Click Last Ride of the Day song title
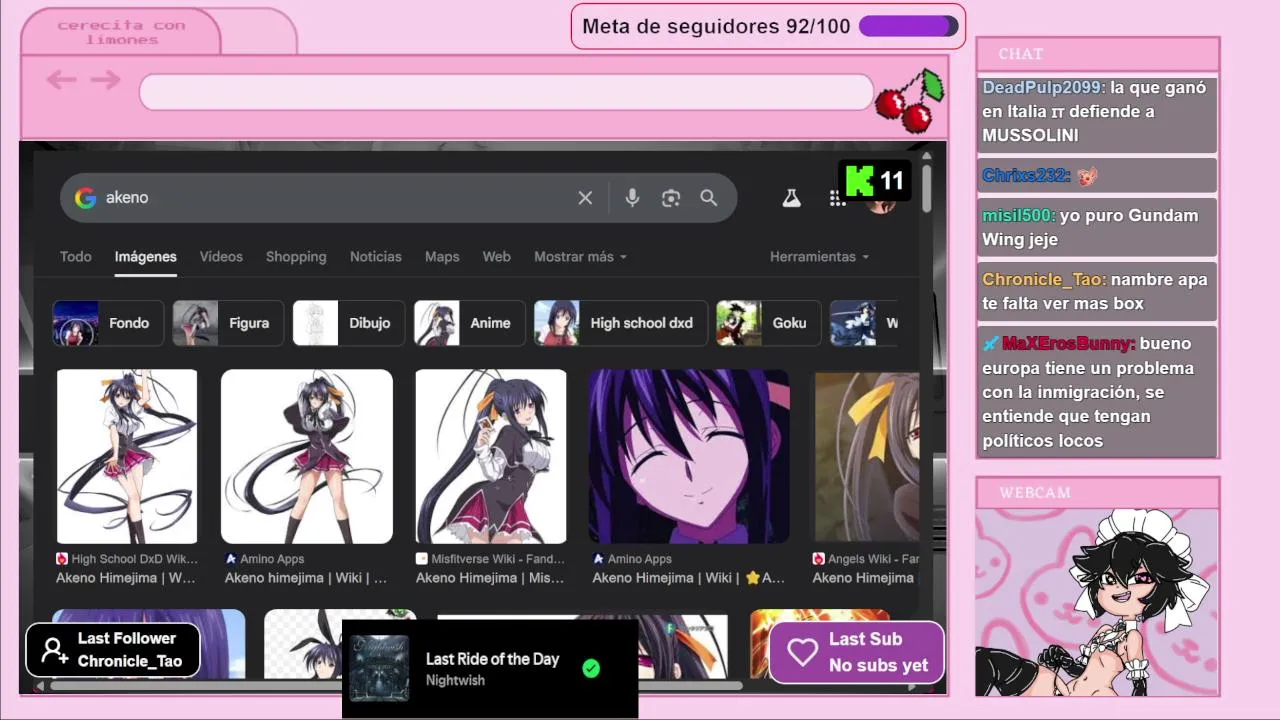This screenshot has height=720, width=1280. click(x=492, y=659)
